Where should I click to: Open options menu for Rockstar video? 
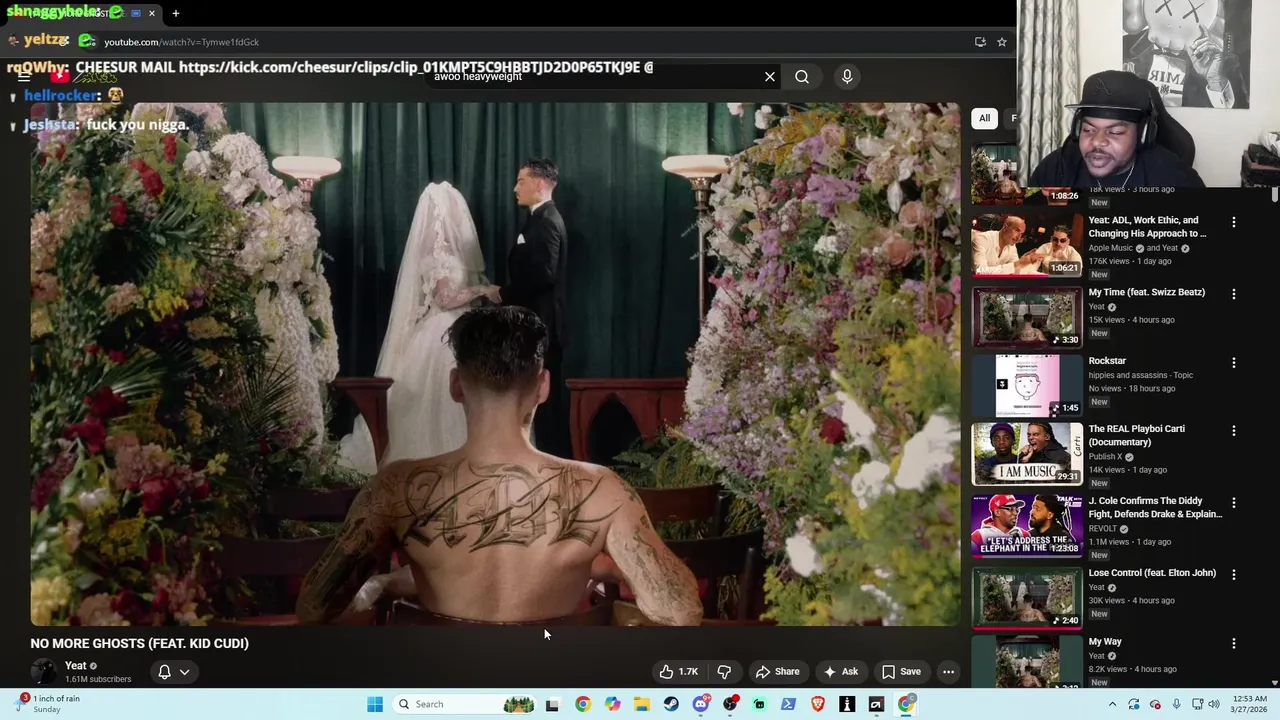(x=1233, y=362)
